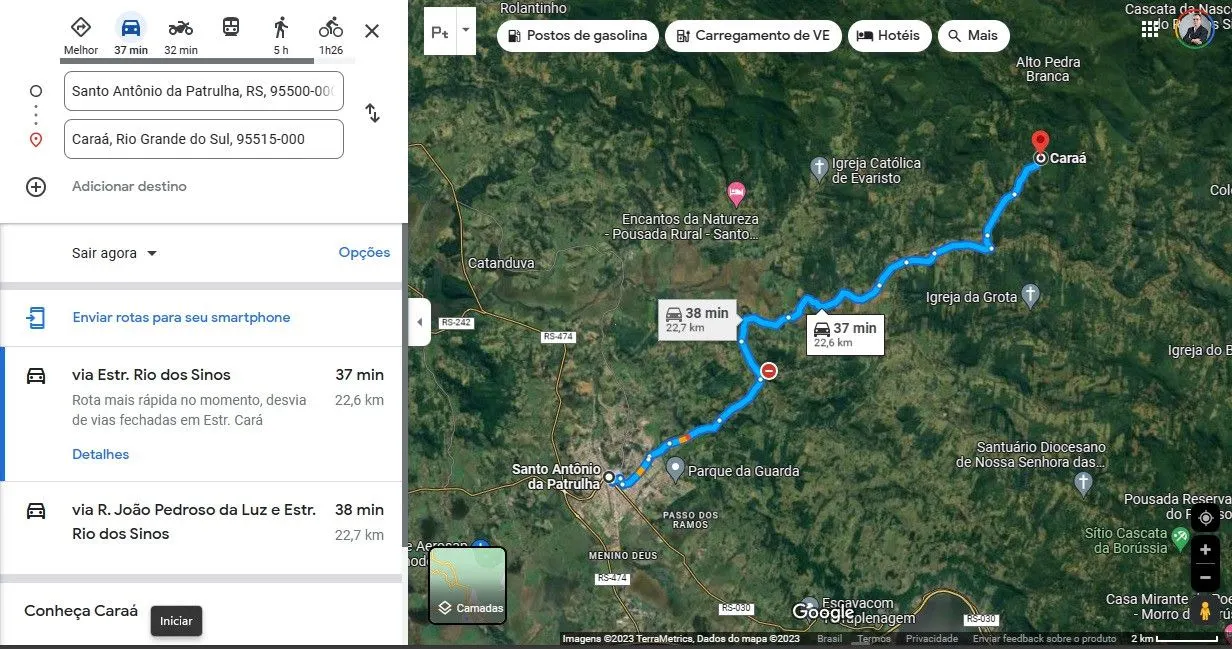1232x649 pixels.
Task: Open Parque da Guarda map marker
Action: [675, 467]
